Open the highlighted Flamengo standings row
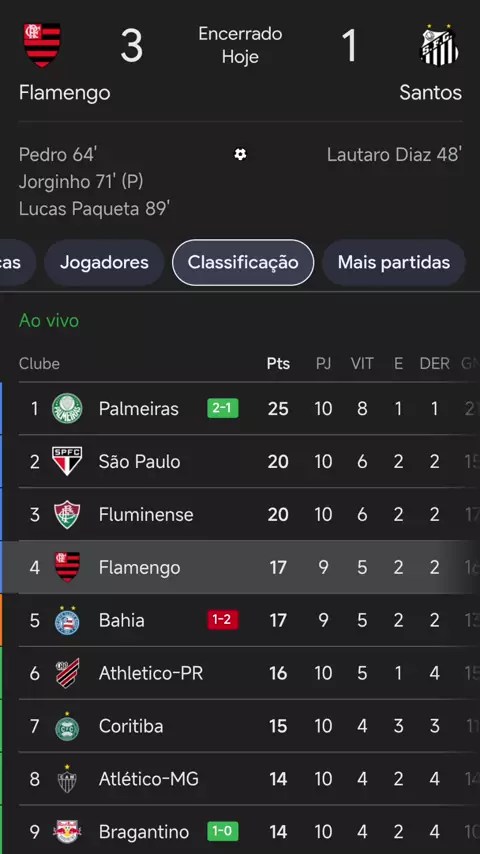This screenshot has height=854, width=480. click(240, 568)
